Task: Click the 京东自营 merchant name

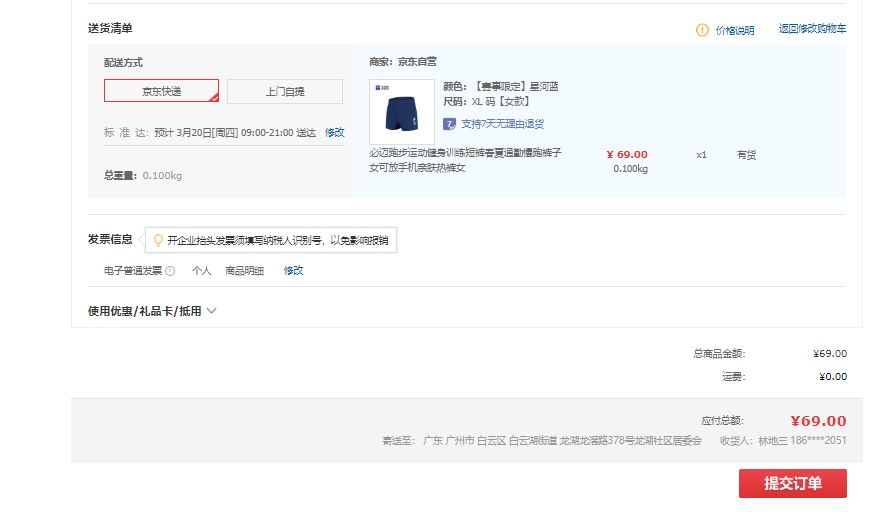Action: pos(417,62)
